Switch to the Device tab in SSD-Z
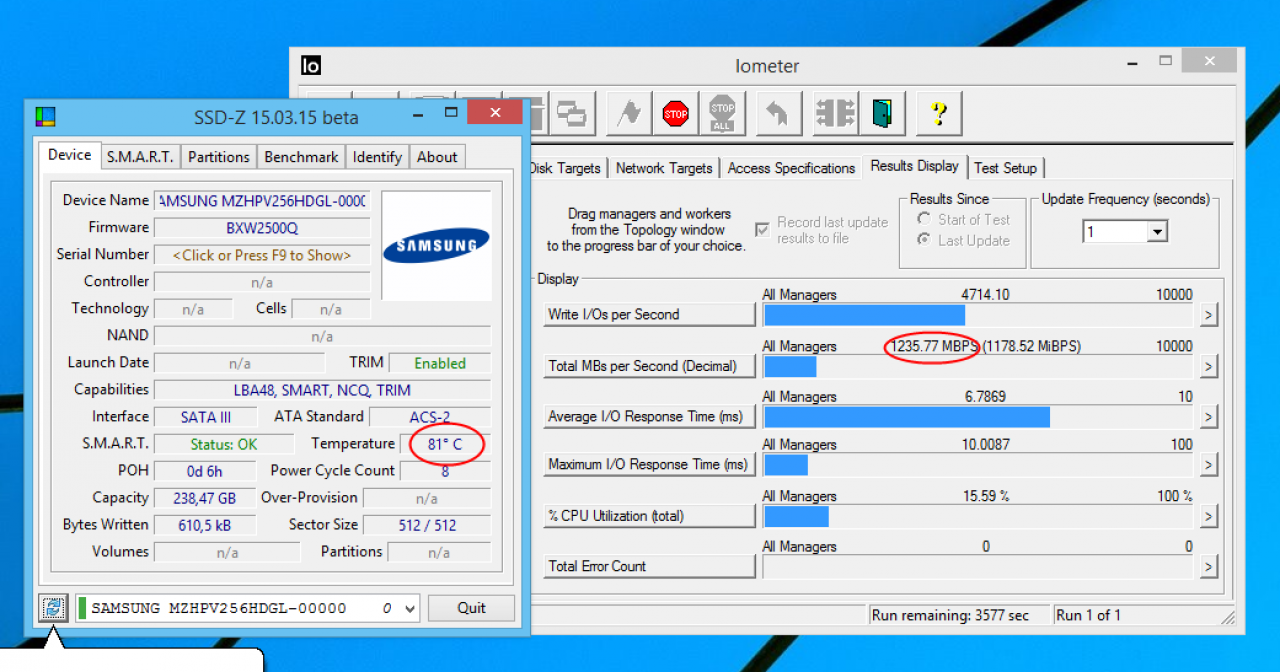This screenshot has width=1280, height=672. (69, 155)
